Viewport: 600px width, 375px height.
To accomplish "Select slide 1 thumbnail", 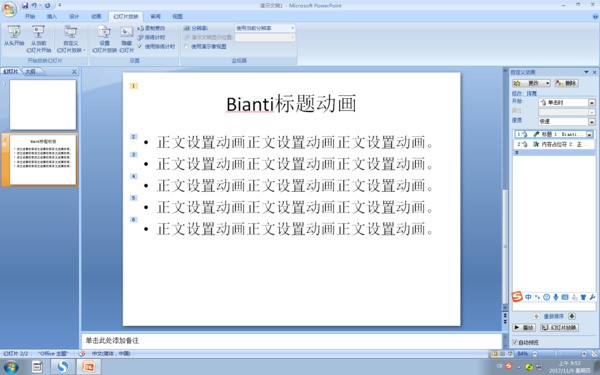I will pos(43,104).
